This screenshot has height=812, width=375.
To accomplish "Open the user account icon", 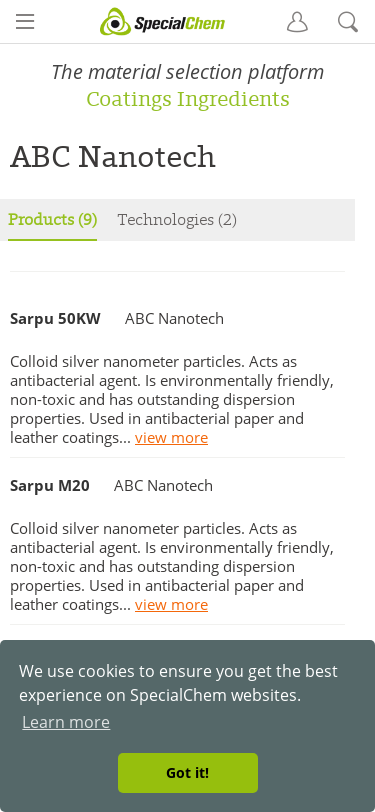I will (297, 22).
